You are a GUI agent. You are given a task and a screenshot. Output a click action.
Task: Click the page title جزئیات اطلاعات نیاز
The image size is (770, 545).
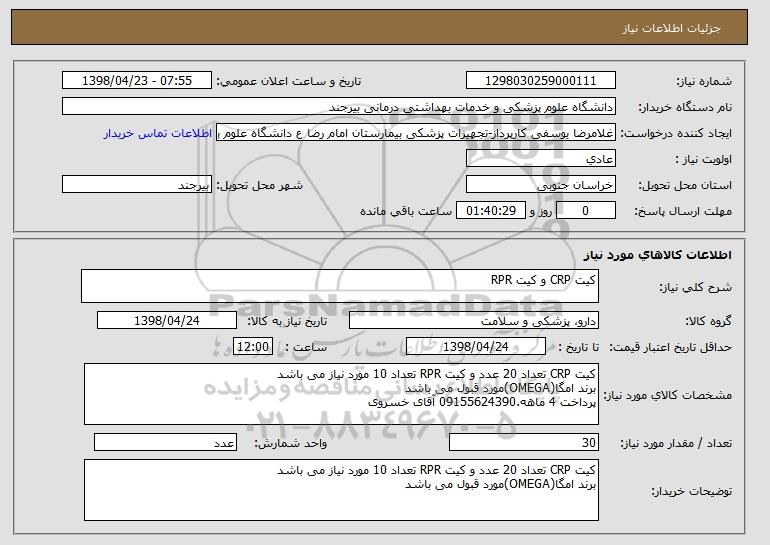(x=671, y=28)
